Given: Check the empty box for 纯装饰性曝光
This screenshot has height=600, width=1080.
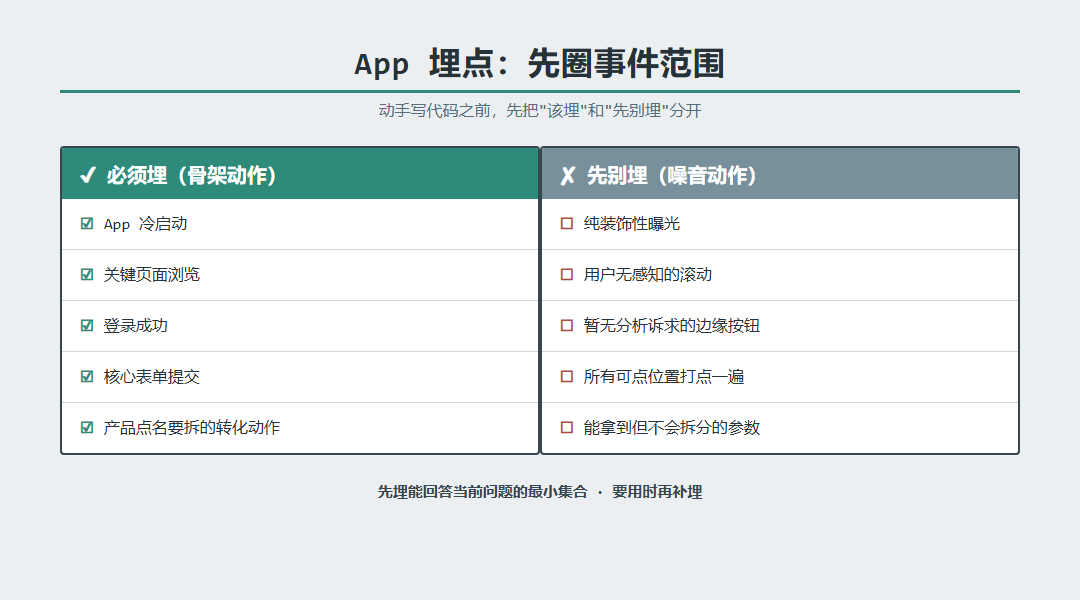Looking at the screenshot, I should tap(567, 223).
